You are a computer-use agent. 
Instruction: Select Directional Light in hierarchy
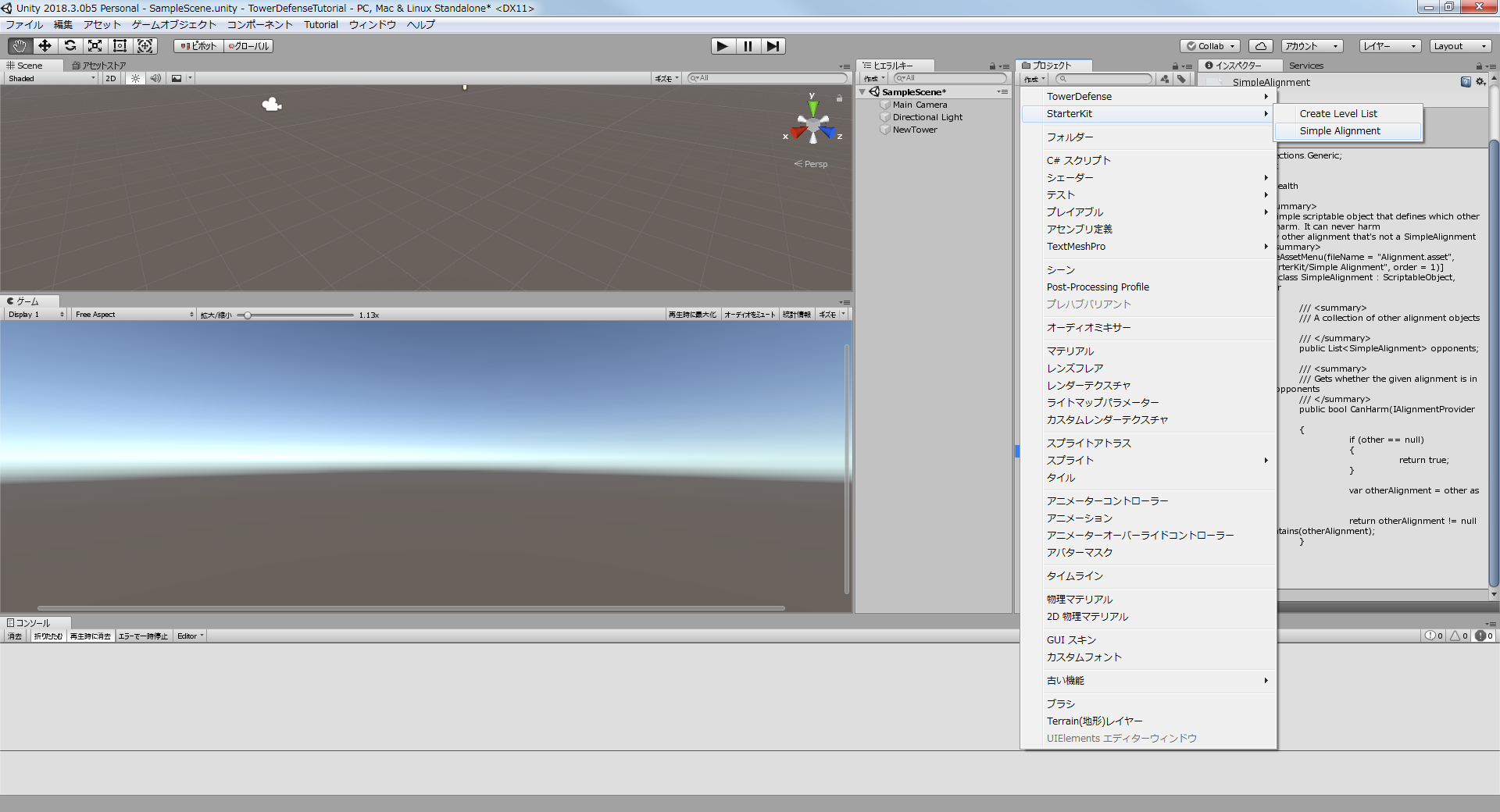927,117
